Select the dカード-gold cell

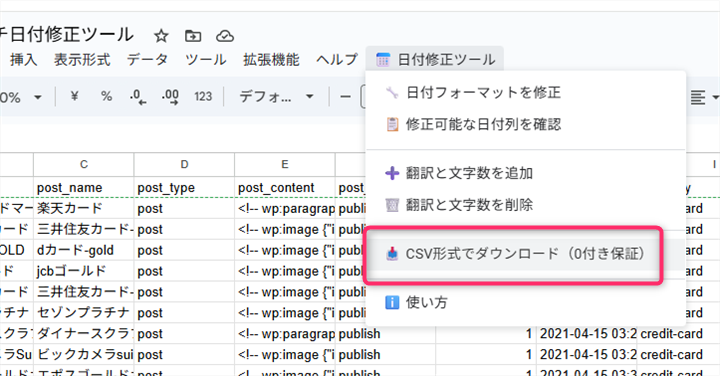coord(84,250)
